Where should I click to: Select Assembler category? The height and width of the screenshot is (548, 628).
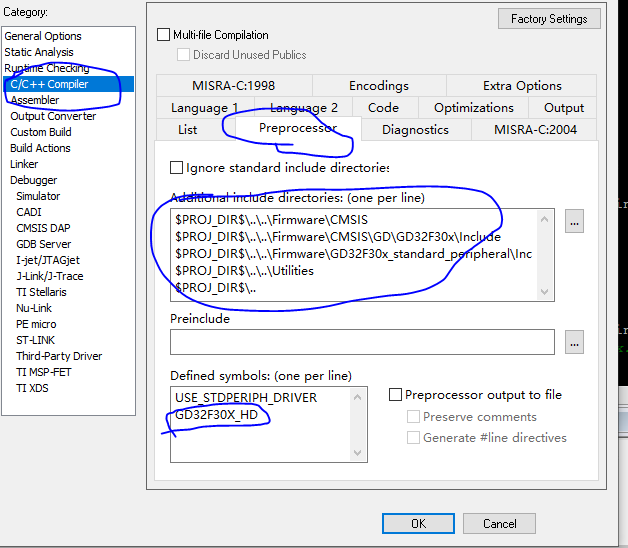click(35, 100)
